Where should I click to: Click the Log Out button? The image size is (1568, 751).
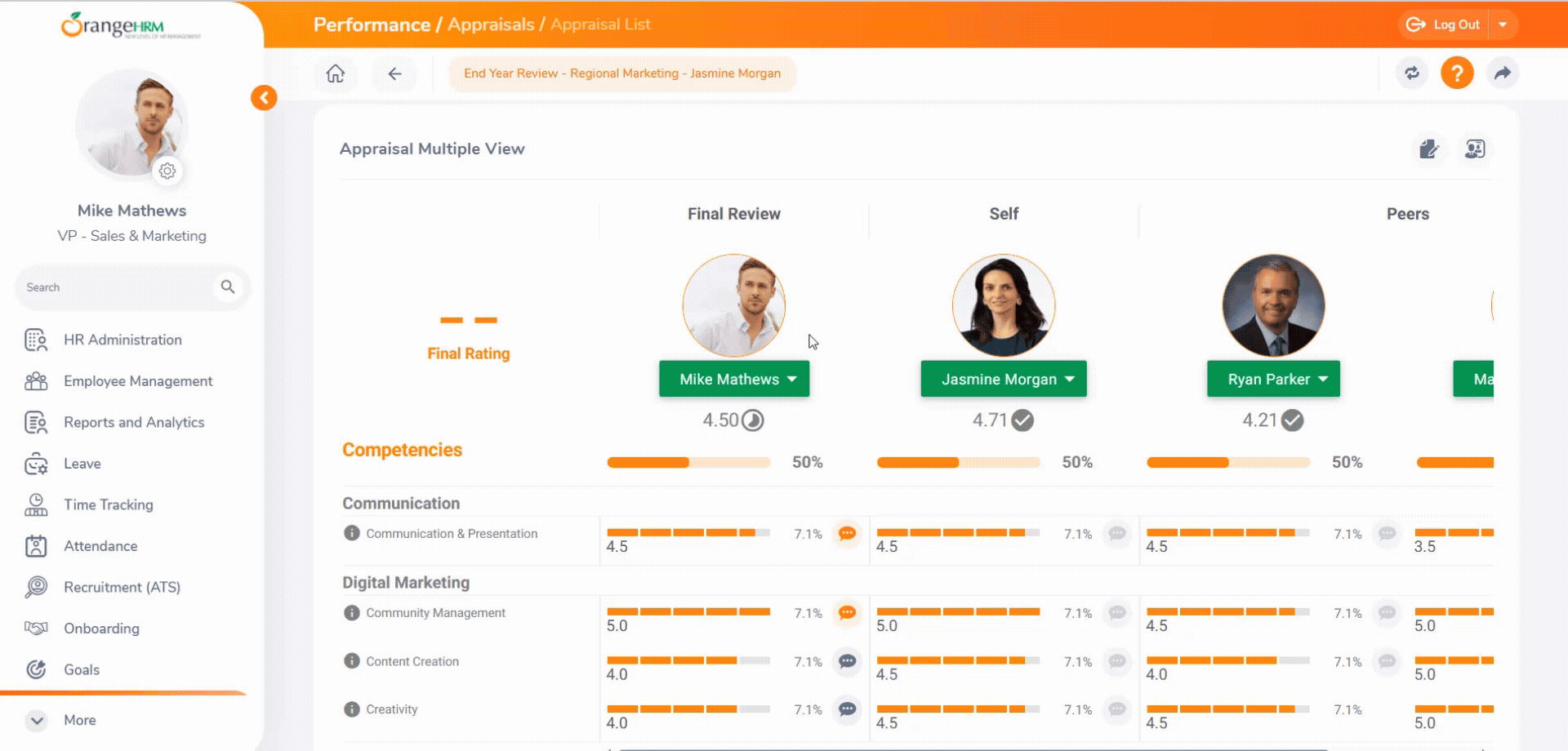[x=1444, y=24]
